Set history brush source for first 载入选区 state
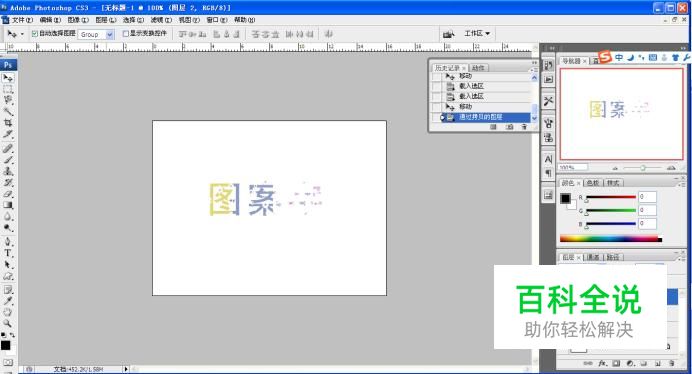Viewport: 692px width, 374px height. pyautogui.click(x=436, y=86)
